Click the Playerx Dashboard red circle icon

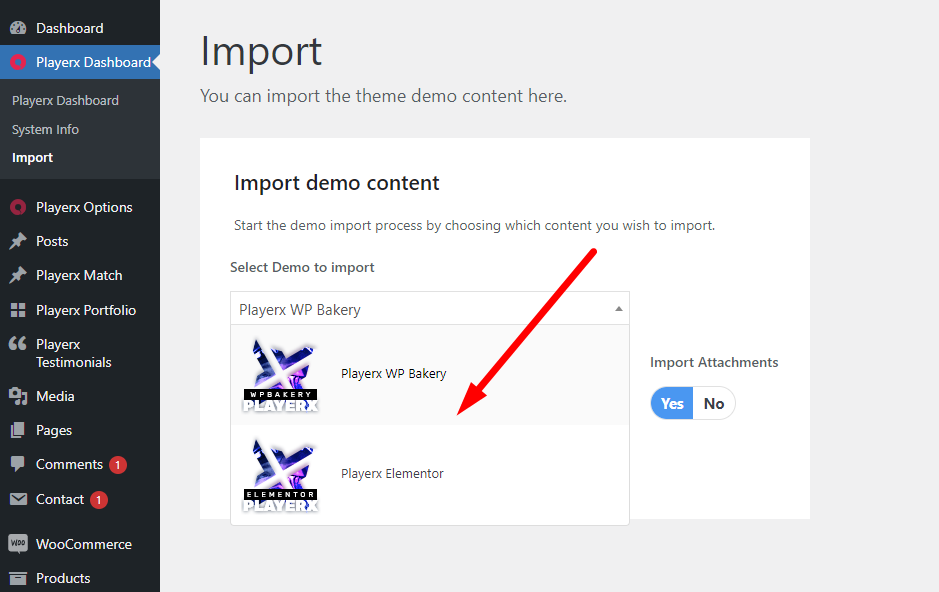tap(18, 62)
